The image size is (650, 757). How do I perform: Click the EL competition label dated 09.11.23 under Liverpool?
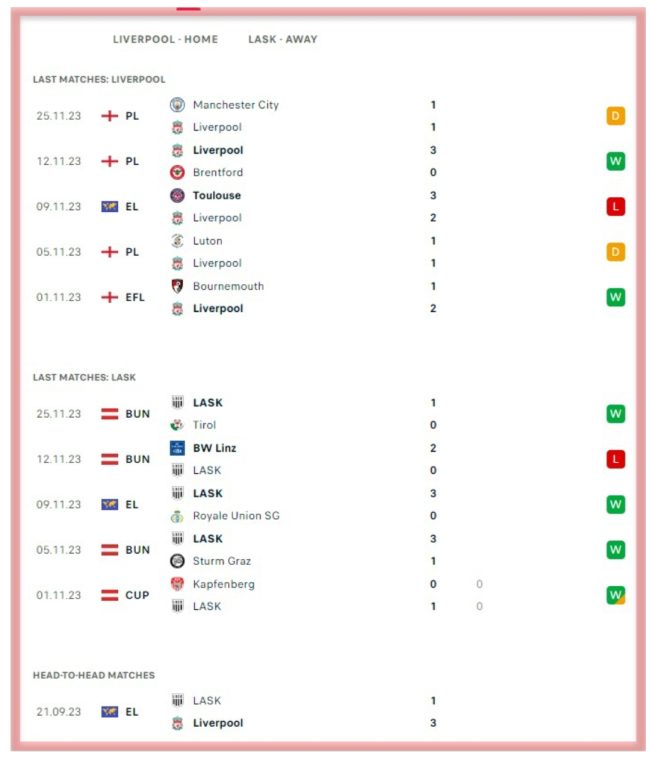coord(131,207)
